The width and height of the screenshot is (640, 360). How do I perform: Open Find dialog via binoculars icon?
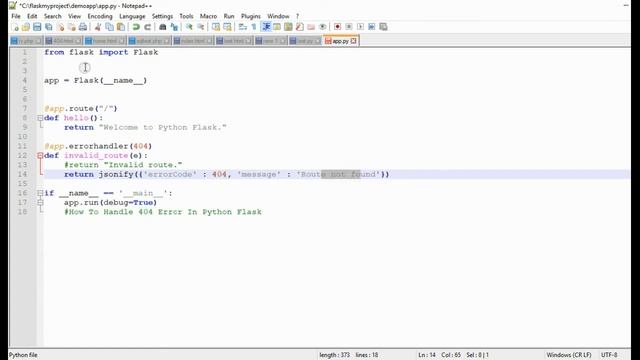(162, 27)
